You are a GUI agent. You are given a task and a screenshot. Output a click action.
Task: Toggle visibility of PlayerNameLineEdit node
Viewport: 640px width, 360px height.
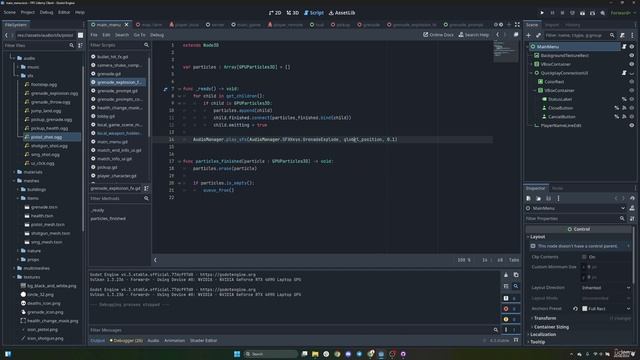(632, 125)
